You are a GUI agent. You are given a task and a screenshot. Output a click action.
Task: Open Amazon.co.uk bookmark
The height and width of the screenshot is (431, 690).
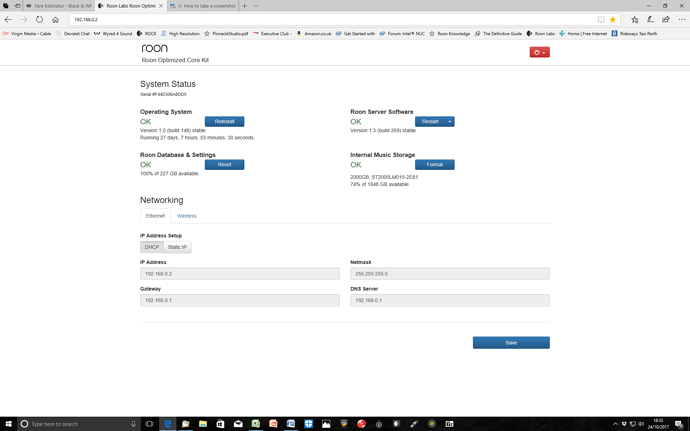[x=314, y=33]
